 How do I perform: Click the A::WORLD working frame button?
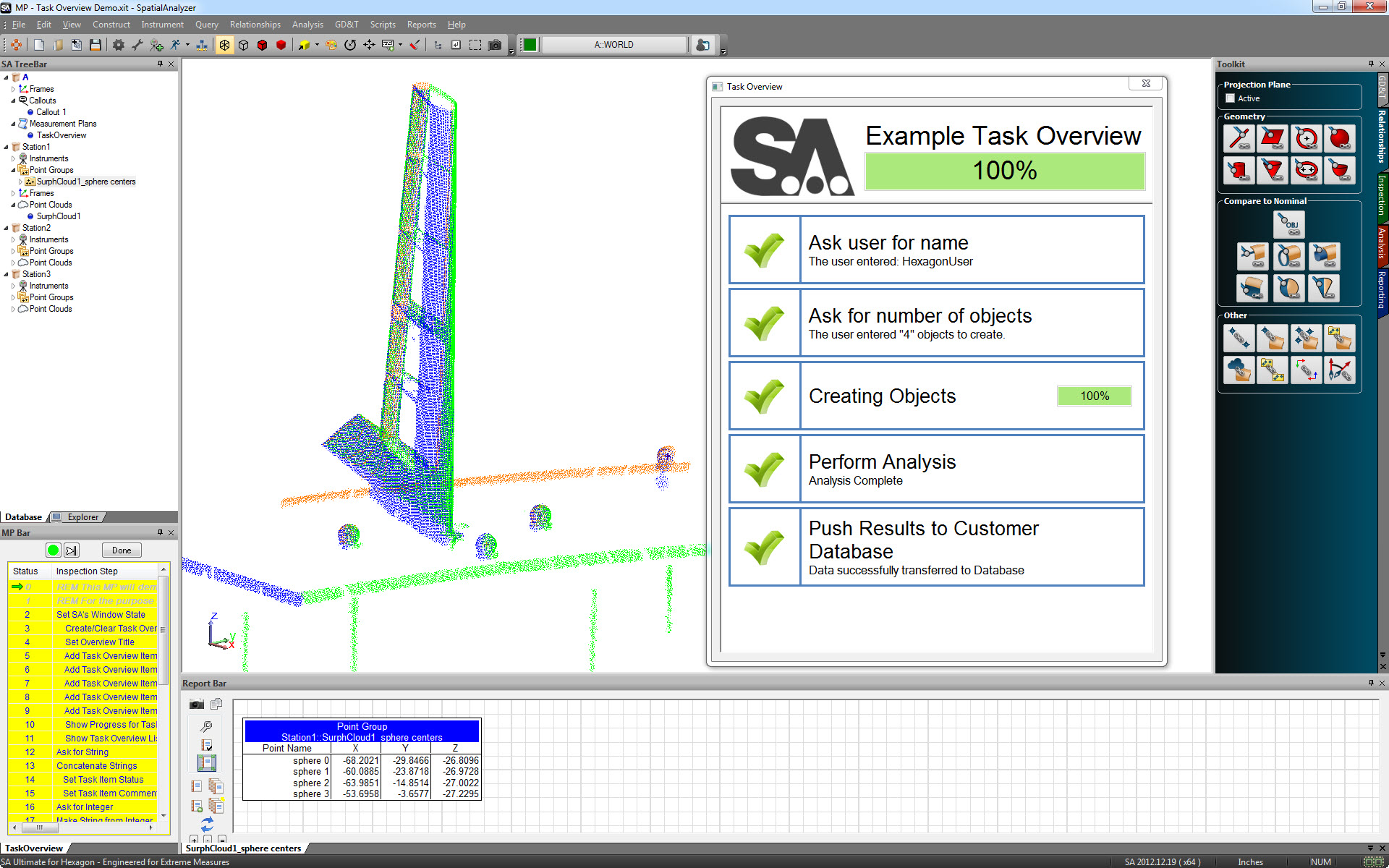613,45
